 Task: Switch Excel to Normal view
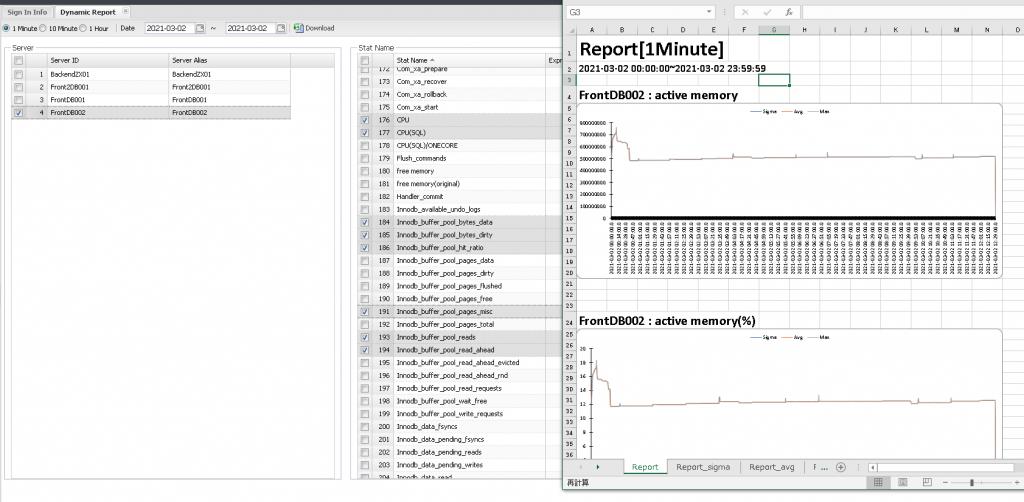click(878, 482)
